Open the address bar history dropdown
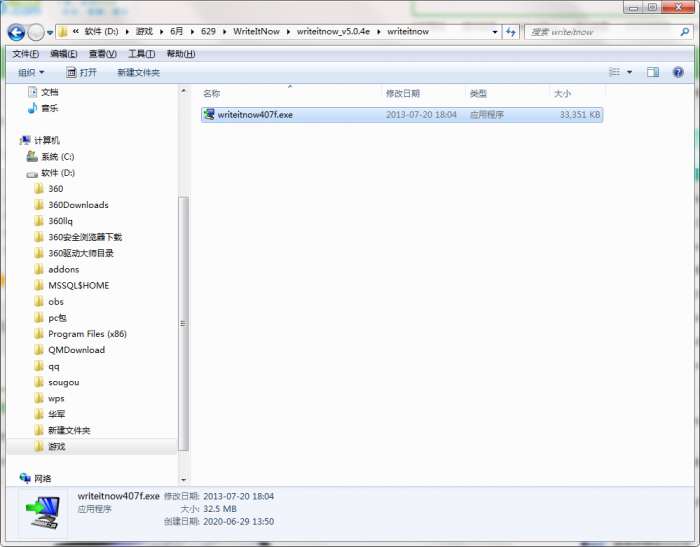 [x=494, y=32]
